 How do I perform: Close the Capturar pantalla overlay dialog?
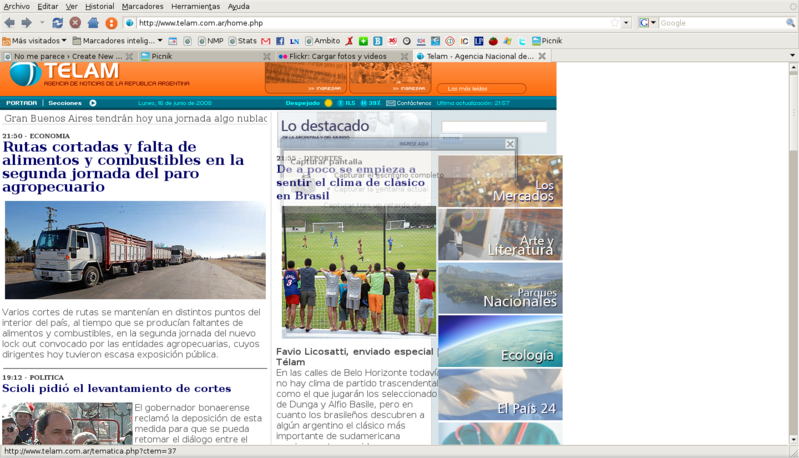tap(510, 144)
